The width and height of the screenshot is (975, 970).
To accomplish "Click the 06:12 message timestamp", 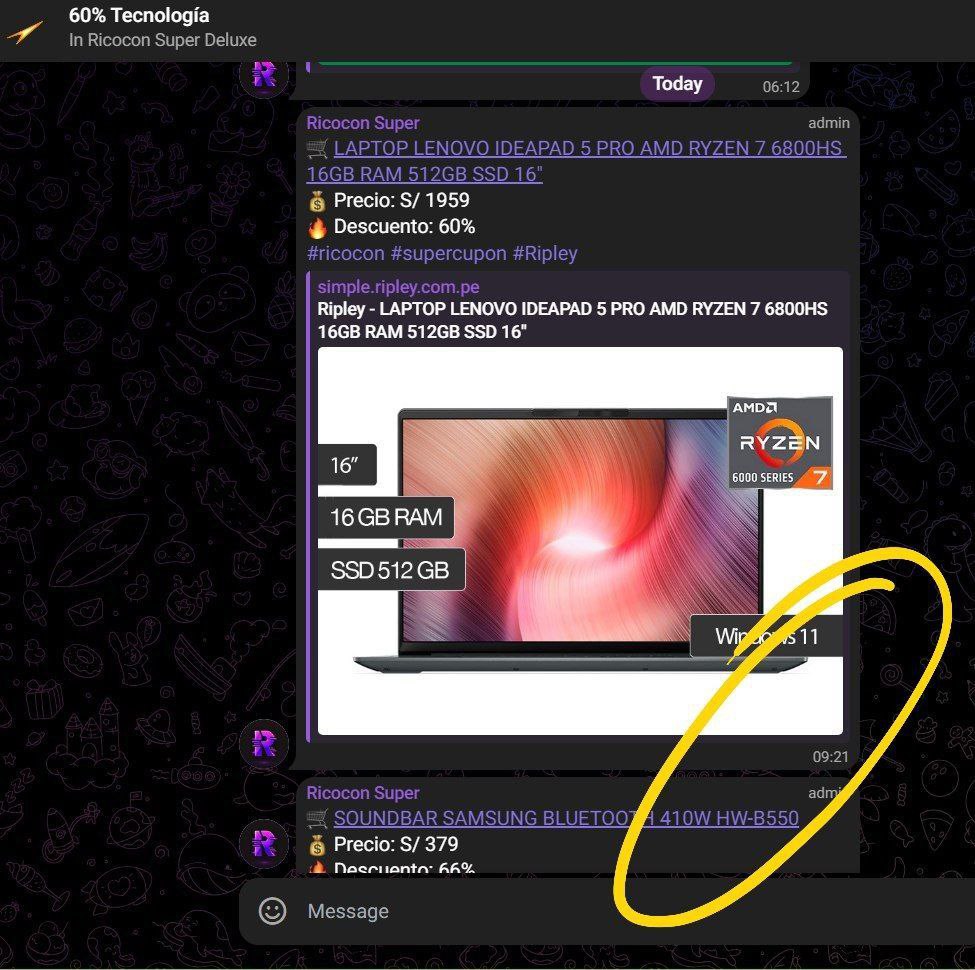I will click(x=781, y=87).
